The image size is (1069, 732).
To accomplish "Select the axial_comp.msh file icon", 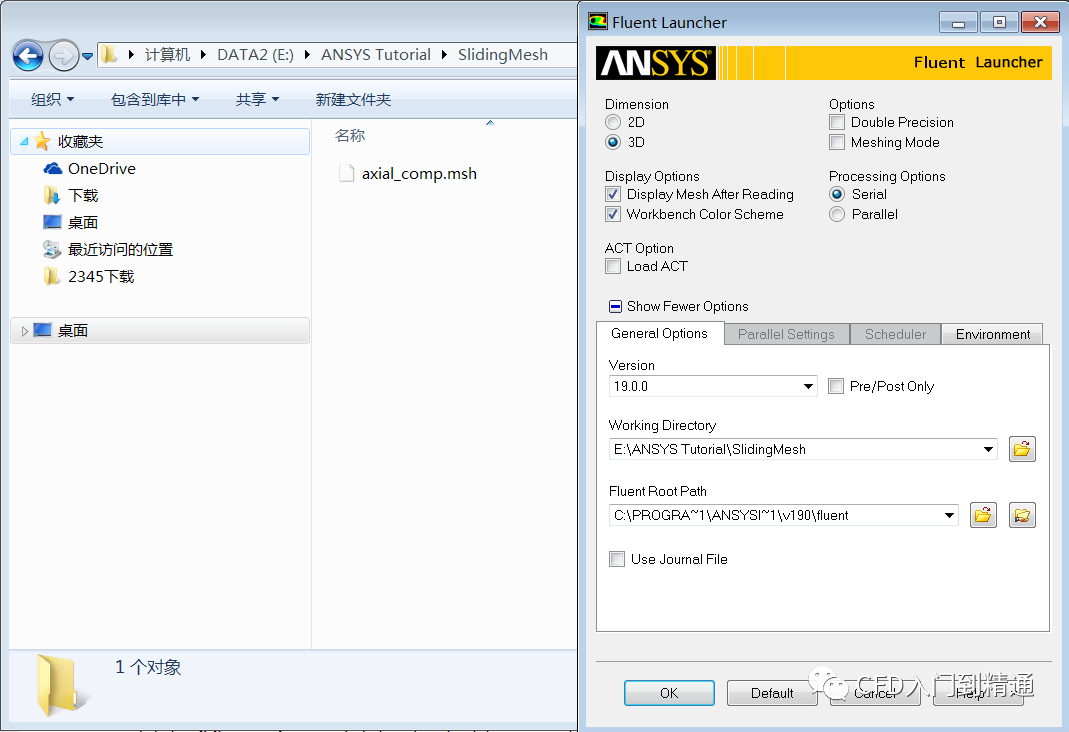I will [x=346, y=173].
